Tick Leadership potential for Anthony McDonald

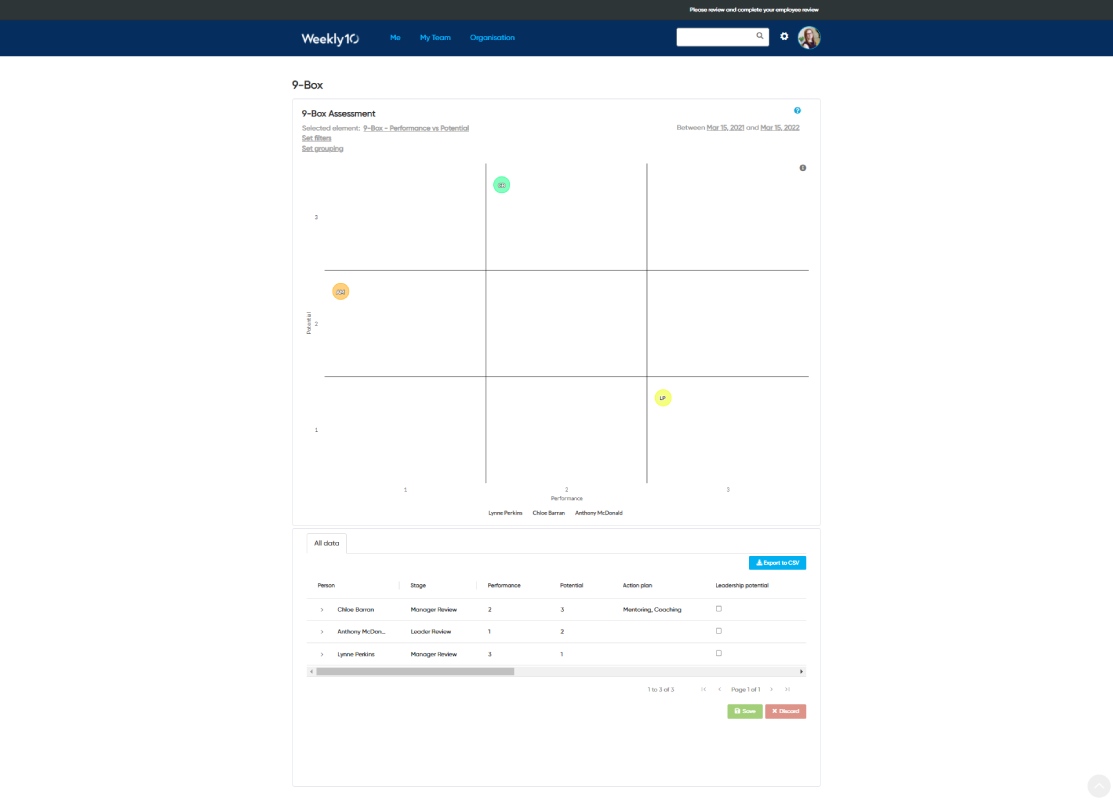coord(719,631)
